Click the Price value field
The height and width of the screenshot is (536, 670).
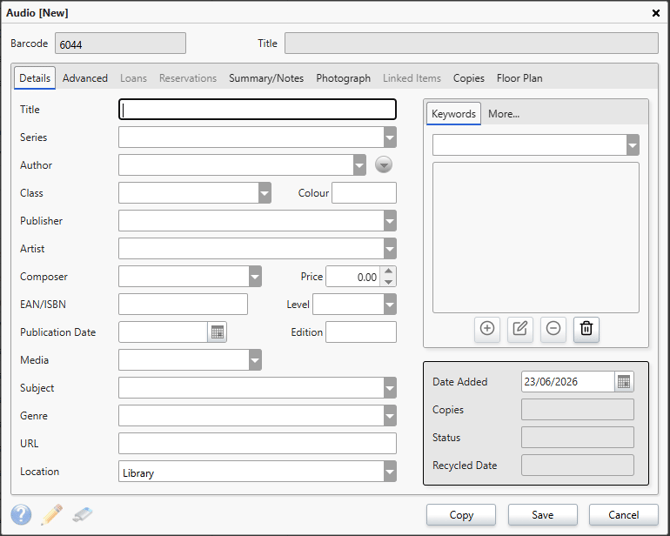pyautogui.click(x=353, y=277)
